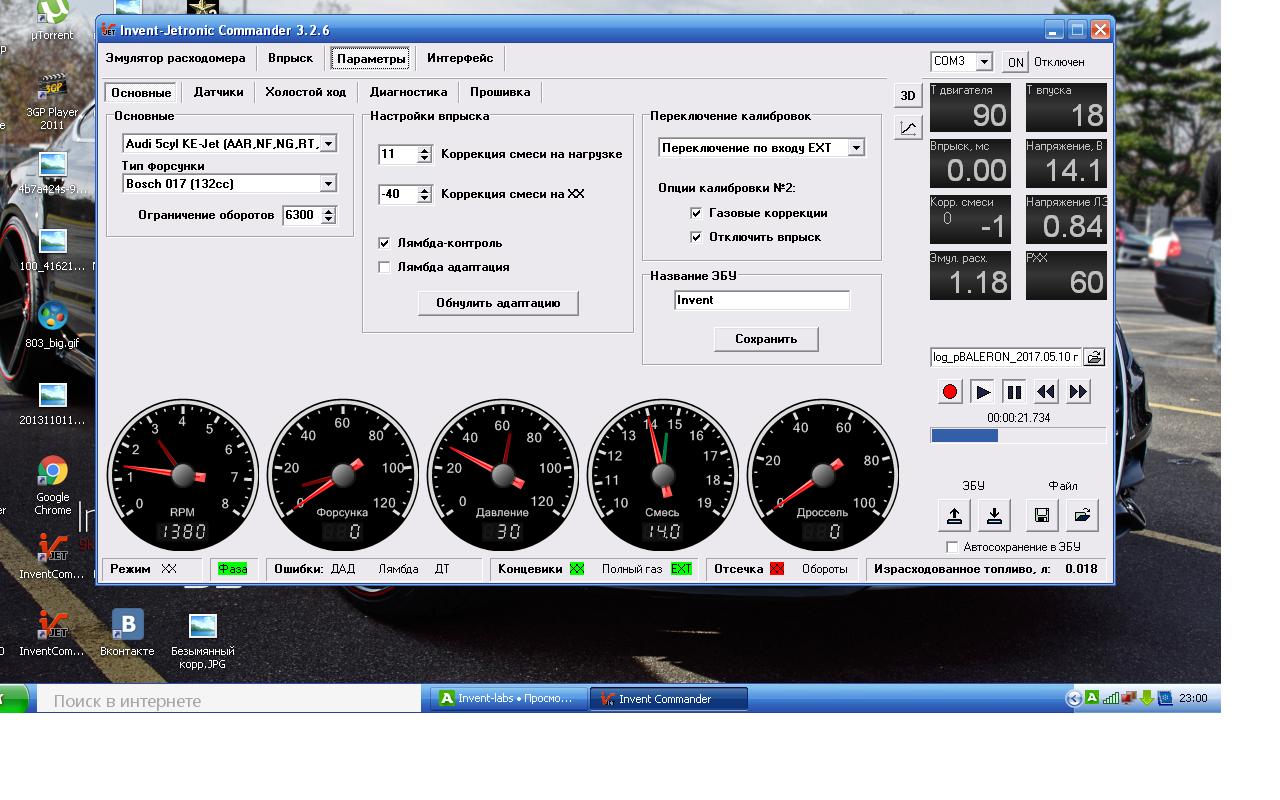Open the graph chart icon below 3D
This screenshot has height=800, width=1280.
[x=908, y=128]
